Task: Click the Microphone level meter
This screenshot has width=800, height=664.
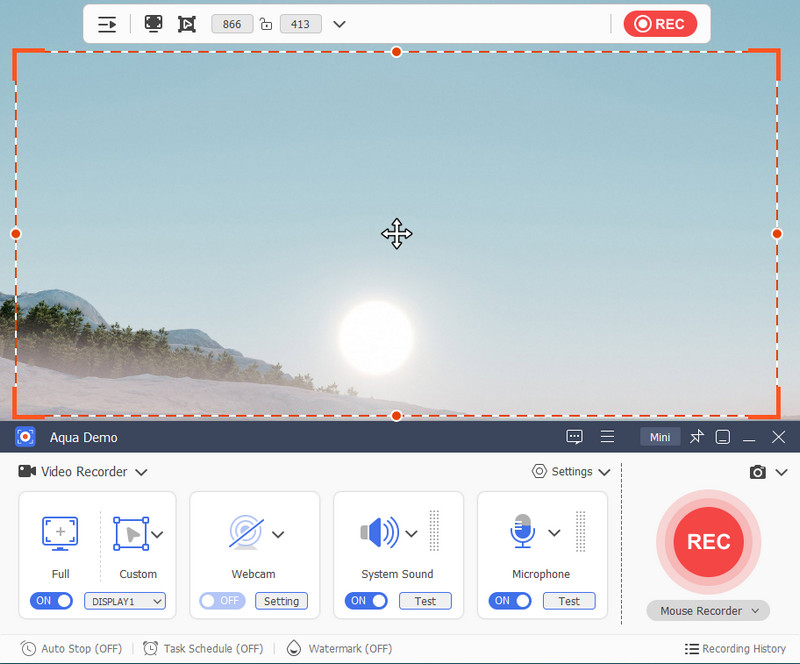Action: (x=581, y=531)
